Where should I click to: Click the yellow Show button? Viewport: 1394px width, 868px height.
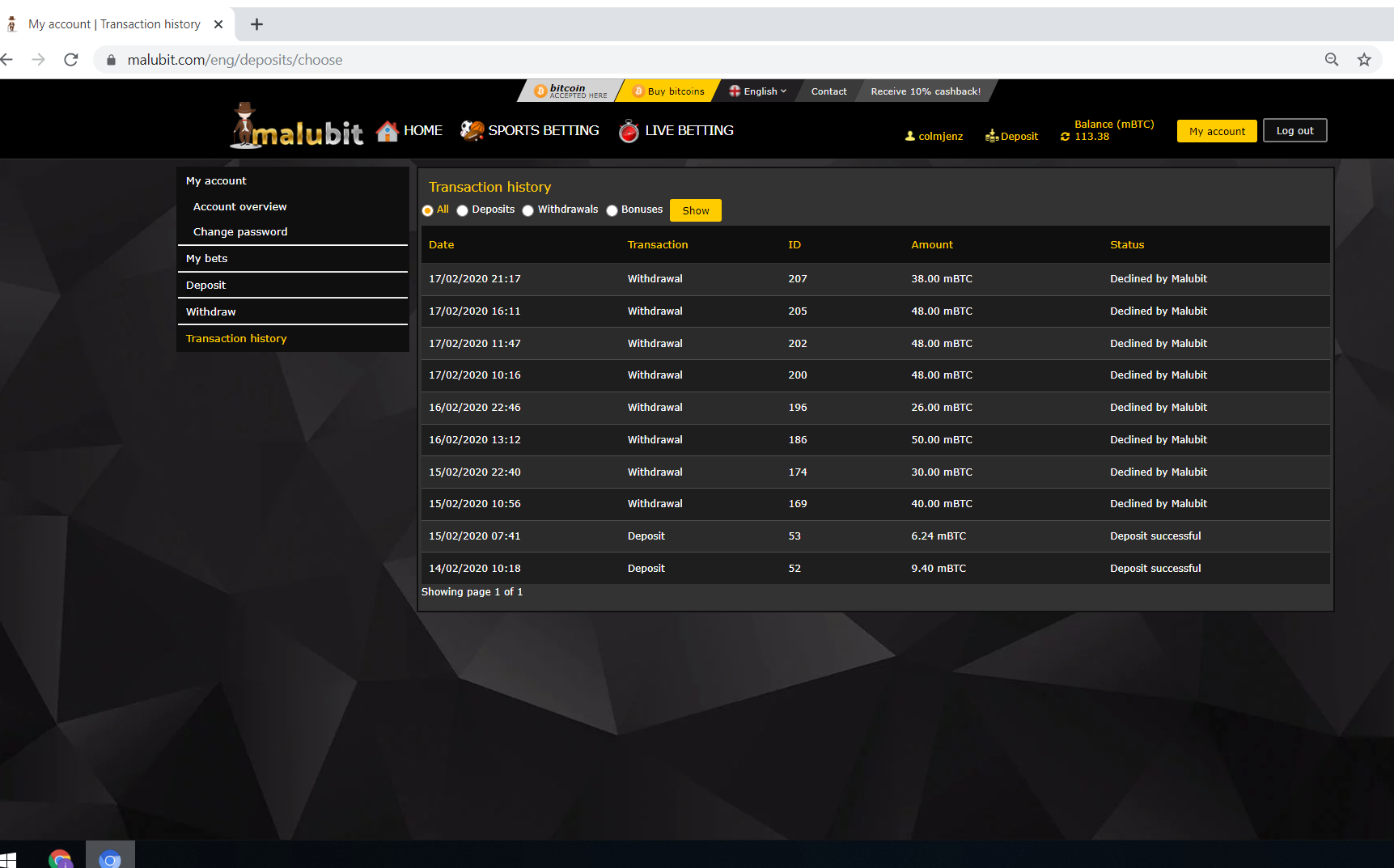pyautogui.click(x=696, y=210)
